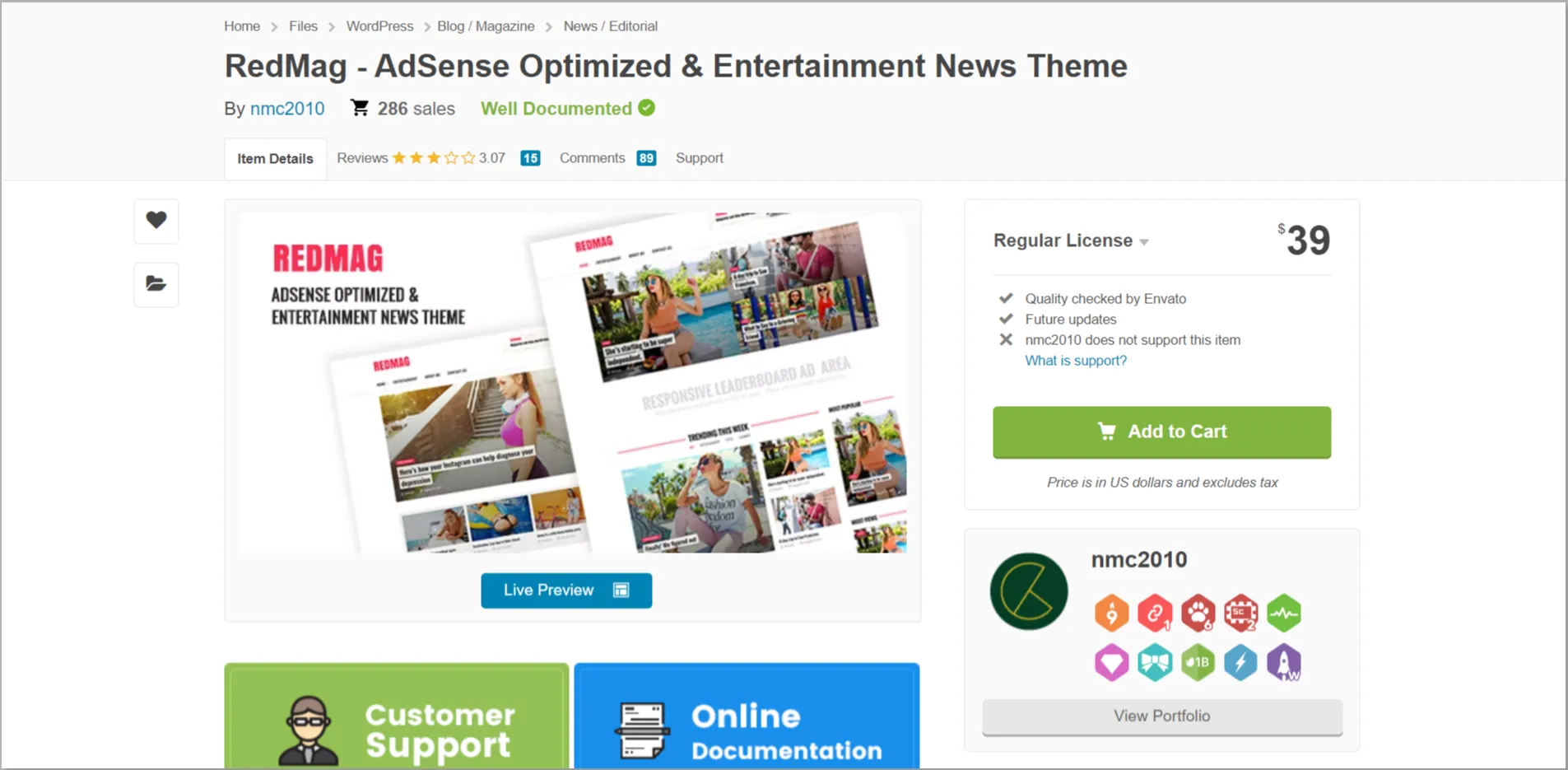The height and width of the screenshot is (770, 1568).
Task: Open the Item Details tab
Action: [275, 159]
